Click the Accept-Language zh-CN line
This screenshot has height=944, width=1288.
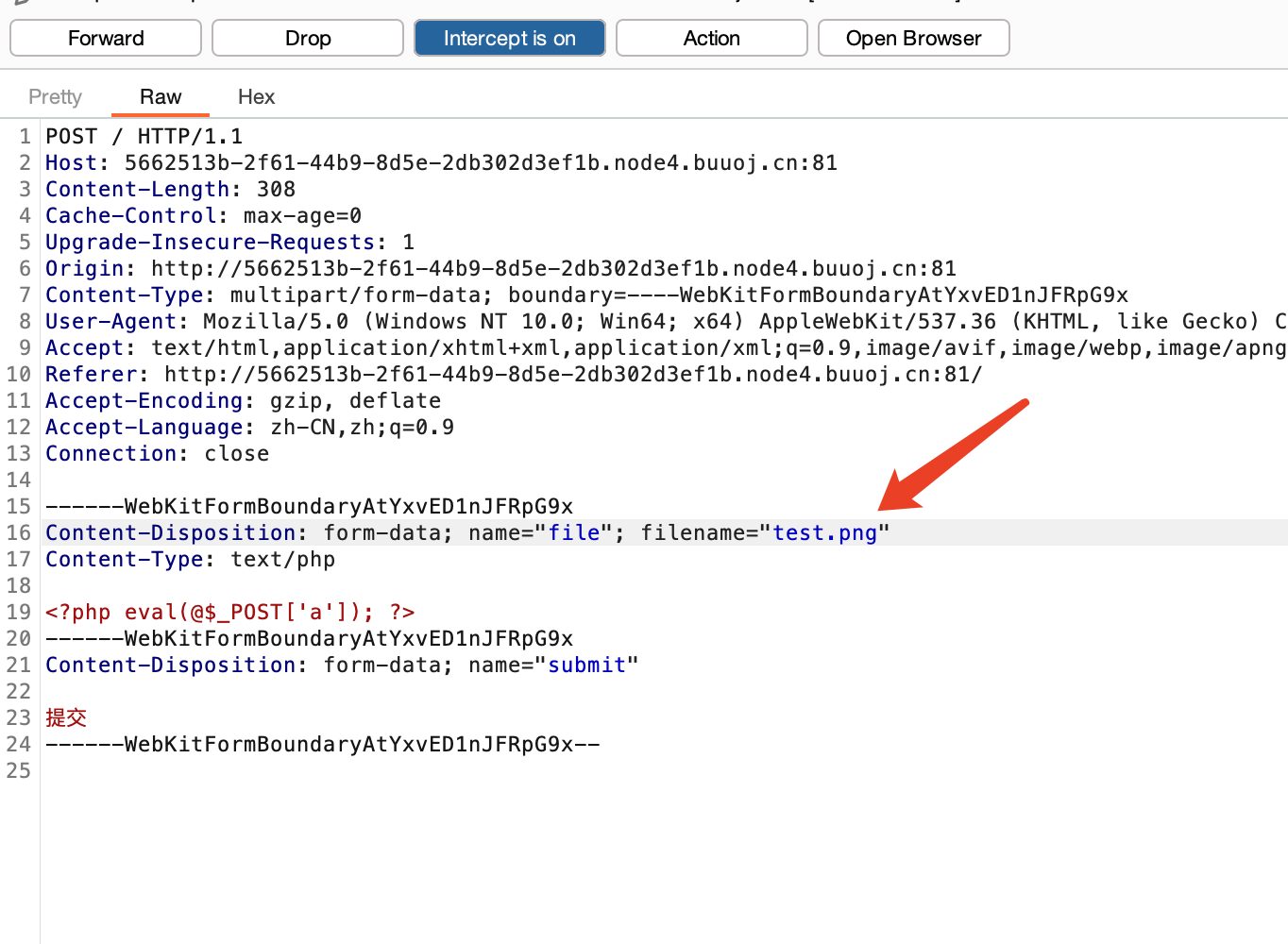(x=249, y=427)
